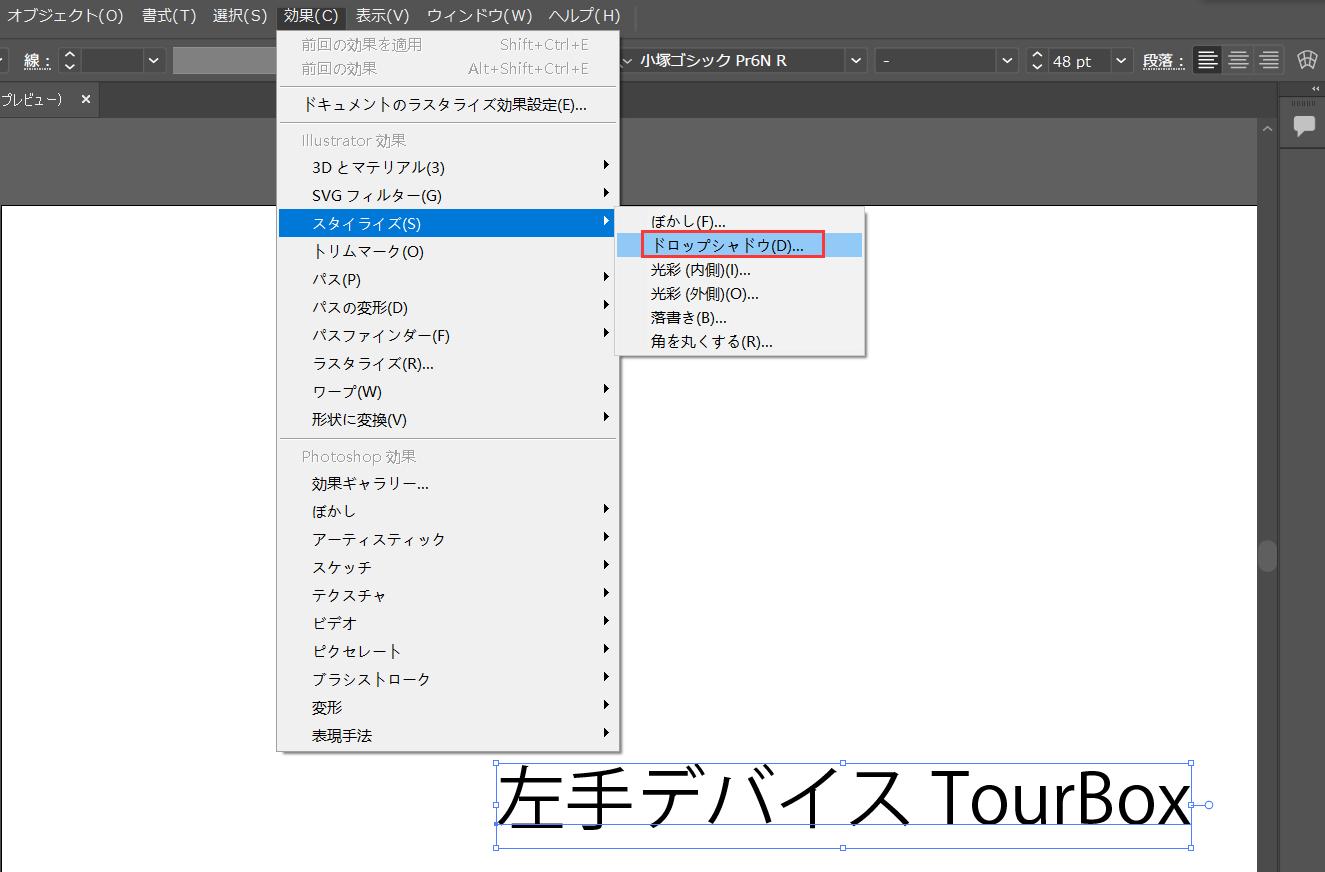Open the comment icon in right panel
The height and width of the screenshot is (872, 1325).
(x=1303, y=124)
